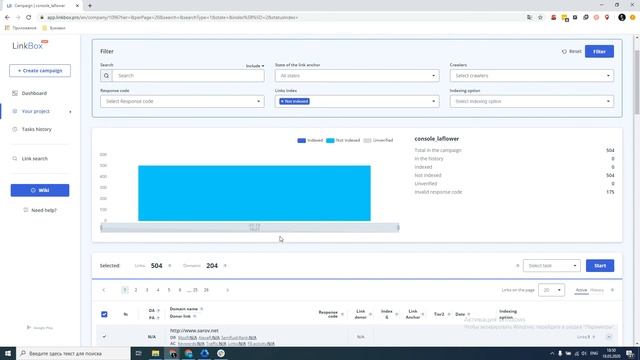
Task: Open the Select task dropdown
Action: [x=551, y=266]
